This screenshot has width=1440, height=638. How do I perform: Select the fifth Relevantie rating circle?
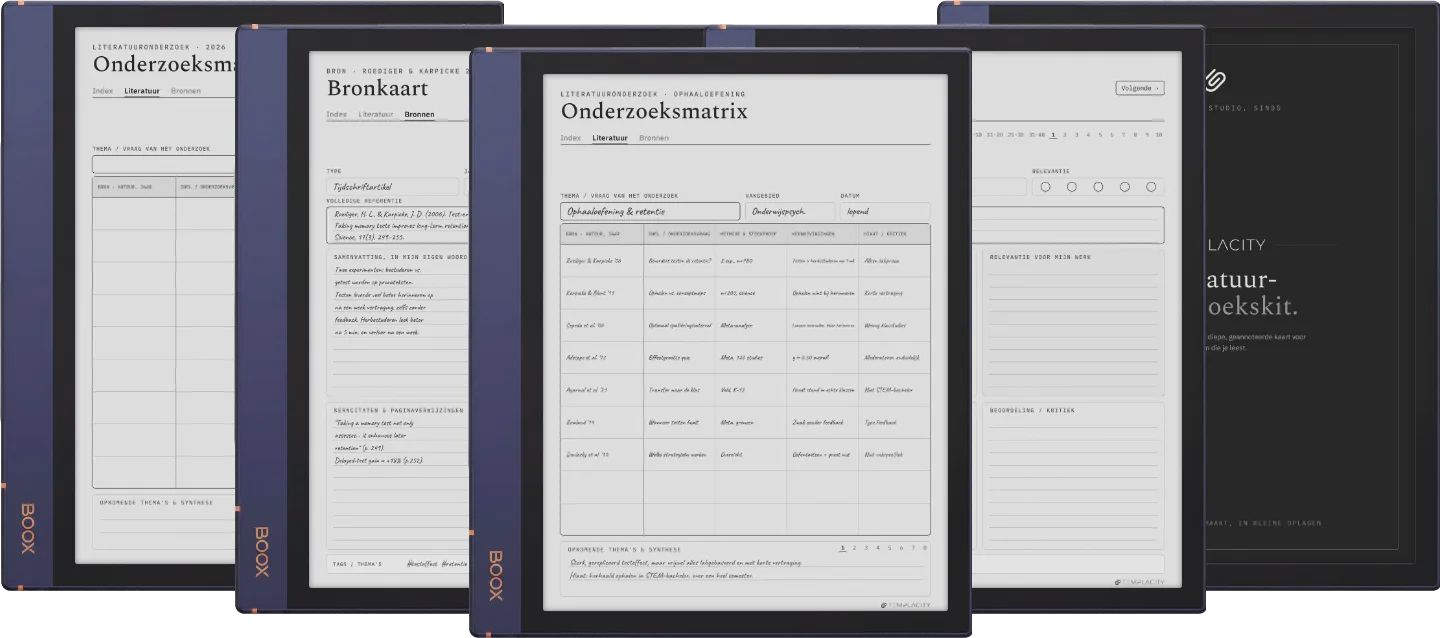[1151, 187]
